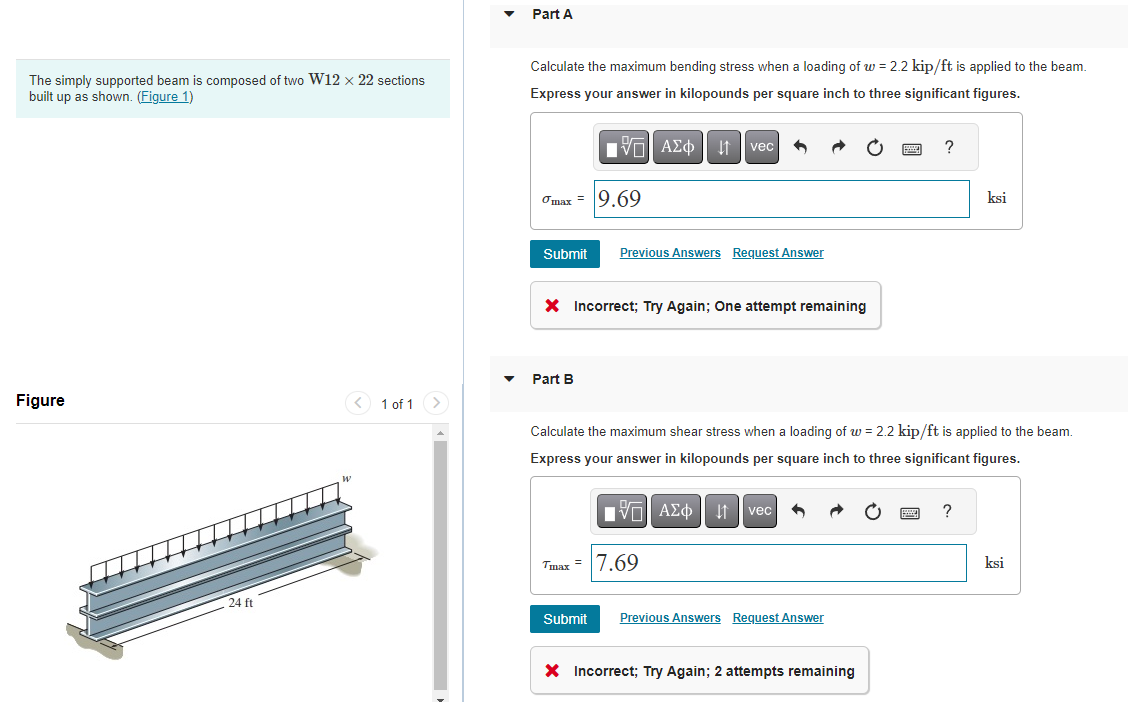The image size is (1128, 702).
Task: Click the figure panel scrollbar thumb
Action: 440,565
